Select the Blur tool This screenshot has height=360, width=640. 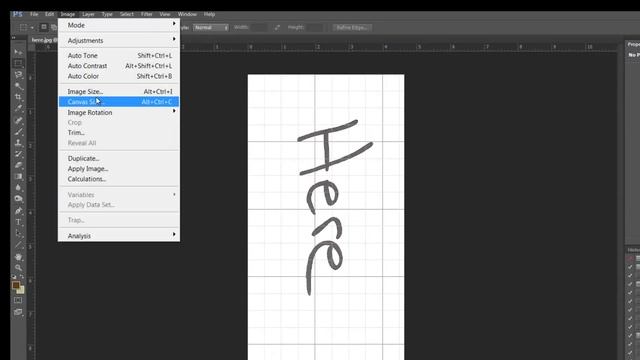pyautogui.click(x=18, y=188)
